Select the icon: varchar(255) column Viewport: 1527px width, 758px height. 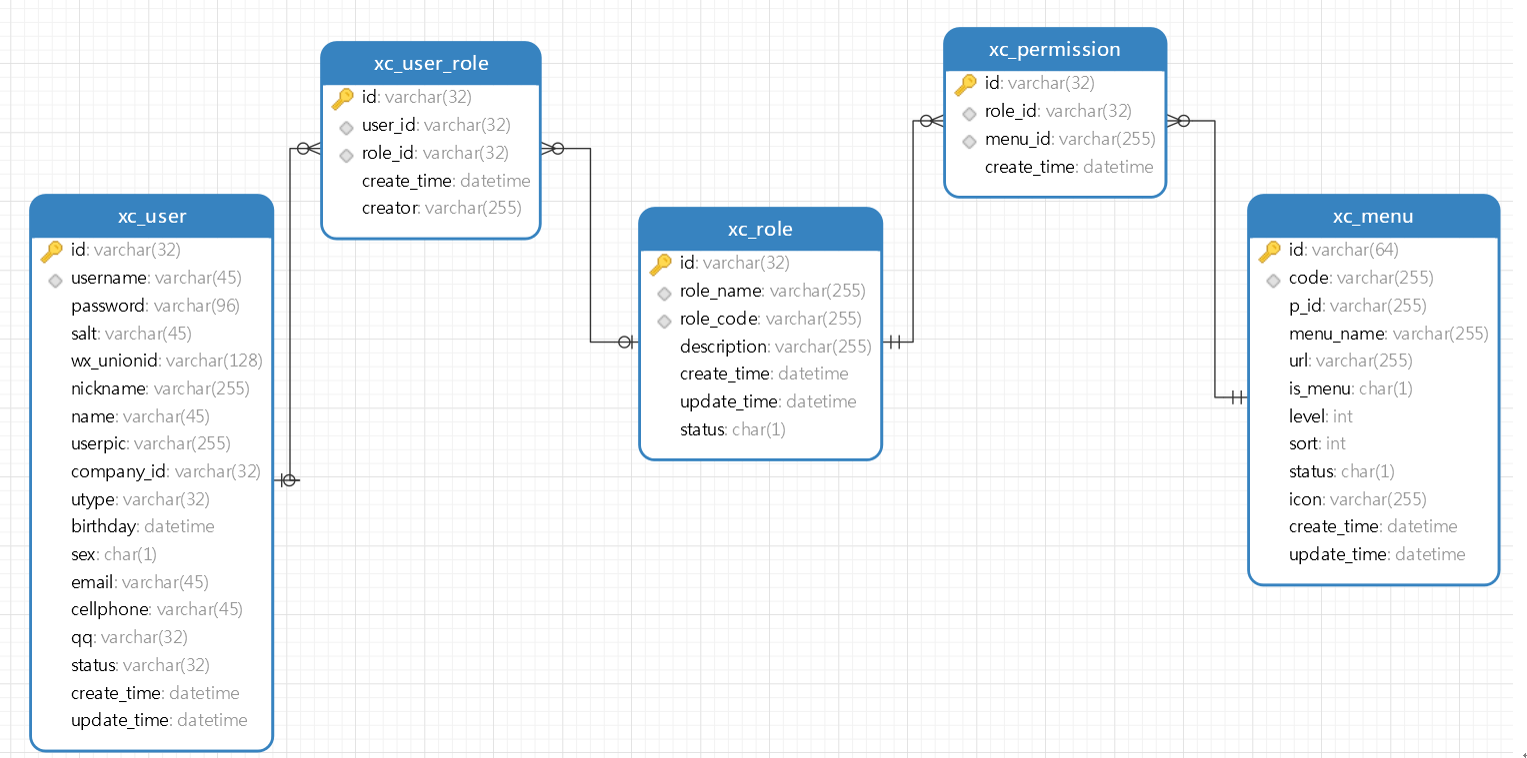(x=1358, y=499)
